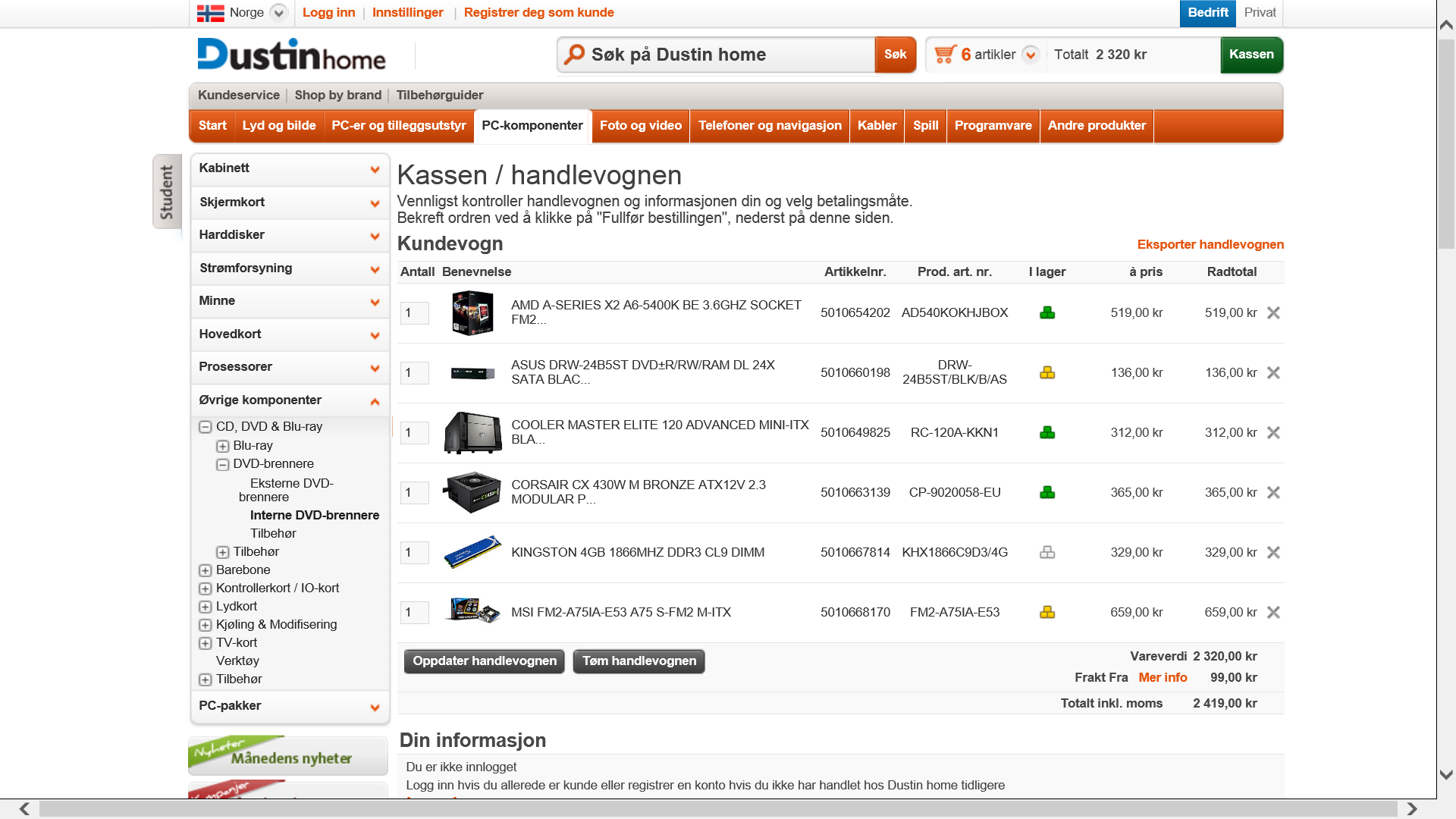Open AMD A-Series product thumbnail
Viewport: 1456px width, 819px height.
point(472,312)
